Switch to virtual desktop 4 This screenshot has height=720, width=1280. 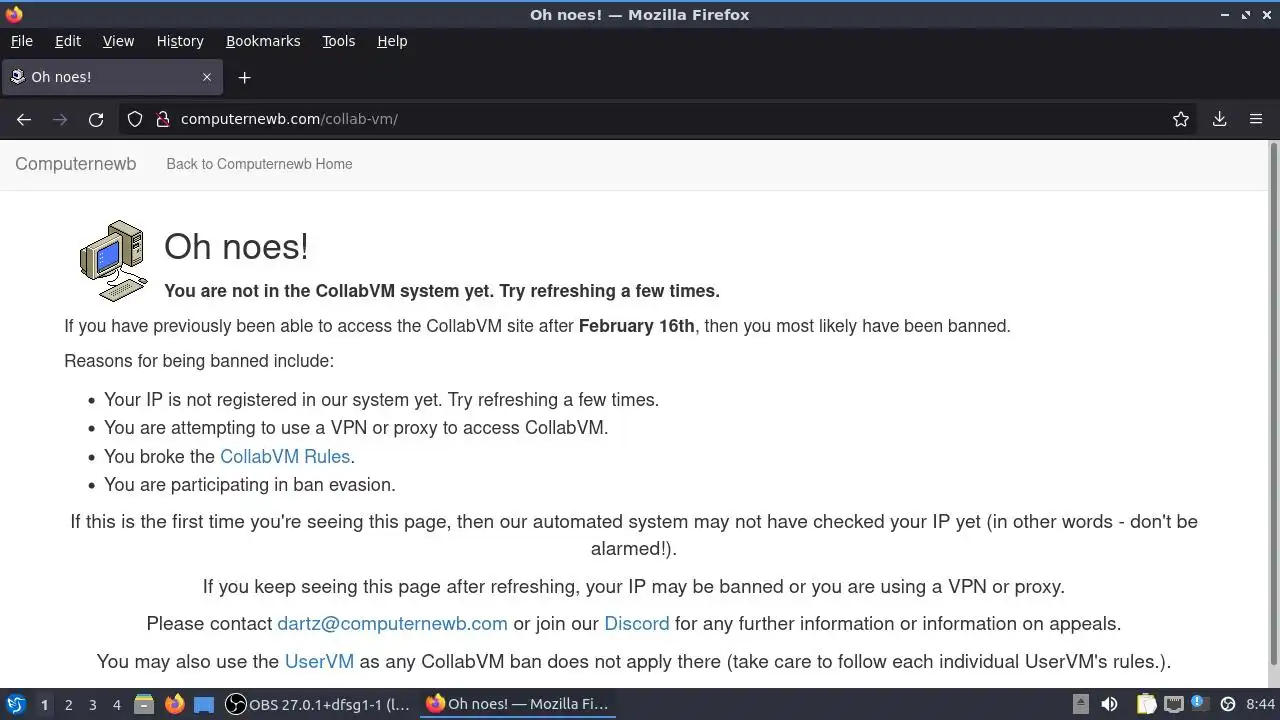[x=116, y=704]
